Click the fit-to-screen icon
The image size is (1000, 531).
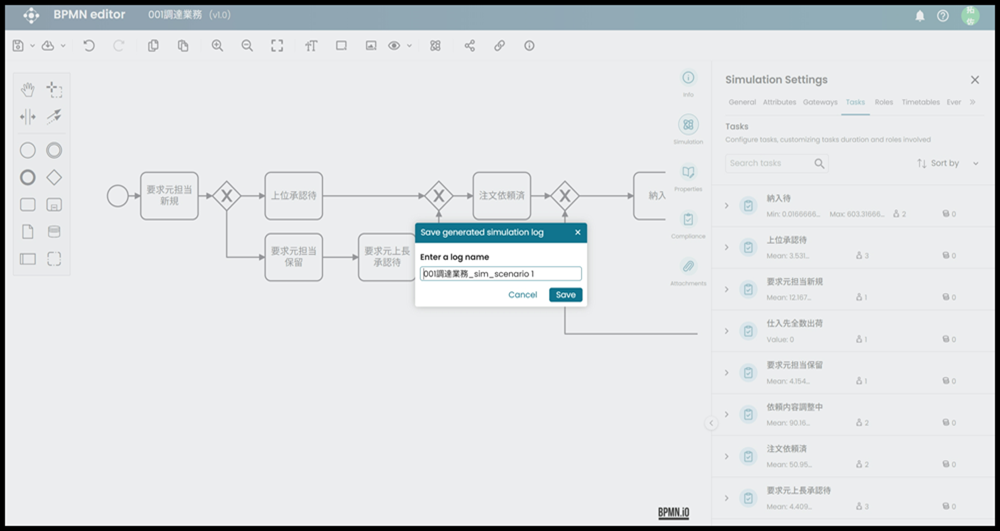277,46
